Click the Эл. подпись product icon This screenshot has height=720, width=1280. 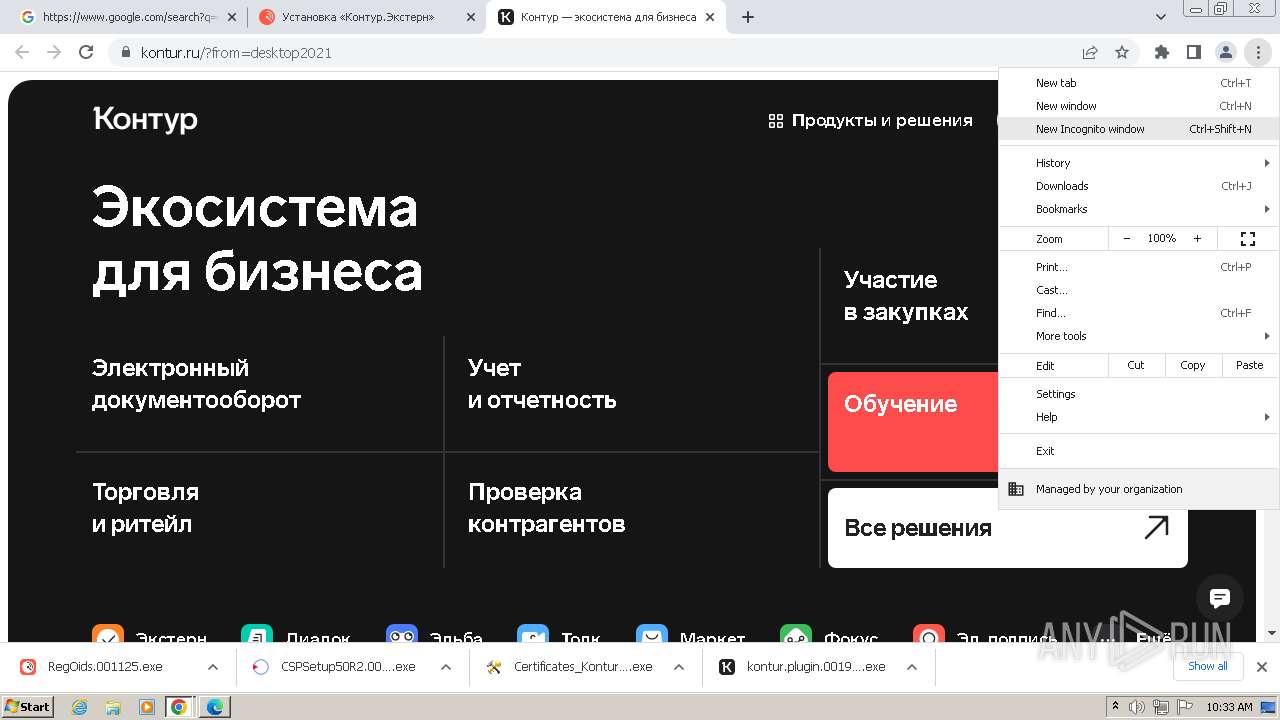(x=929, y=634)
